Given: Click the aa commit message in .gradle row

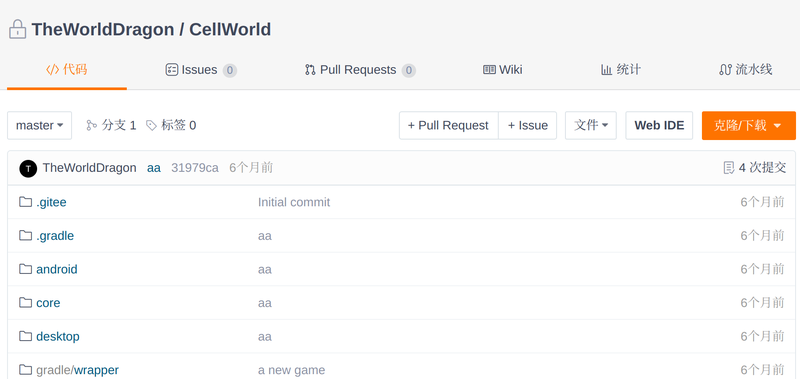Looking at the screenshot, I should pos(265,236).
